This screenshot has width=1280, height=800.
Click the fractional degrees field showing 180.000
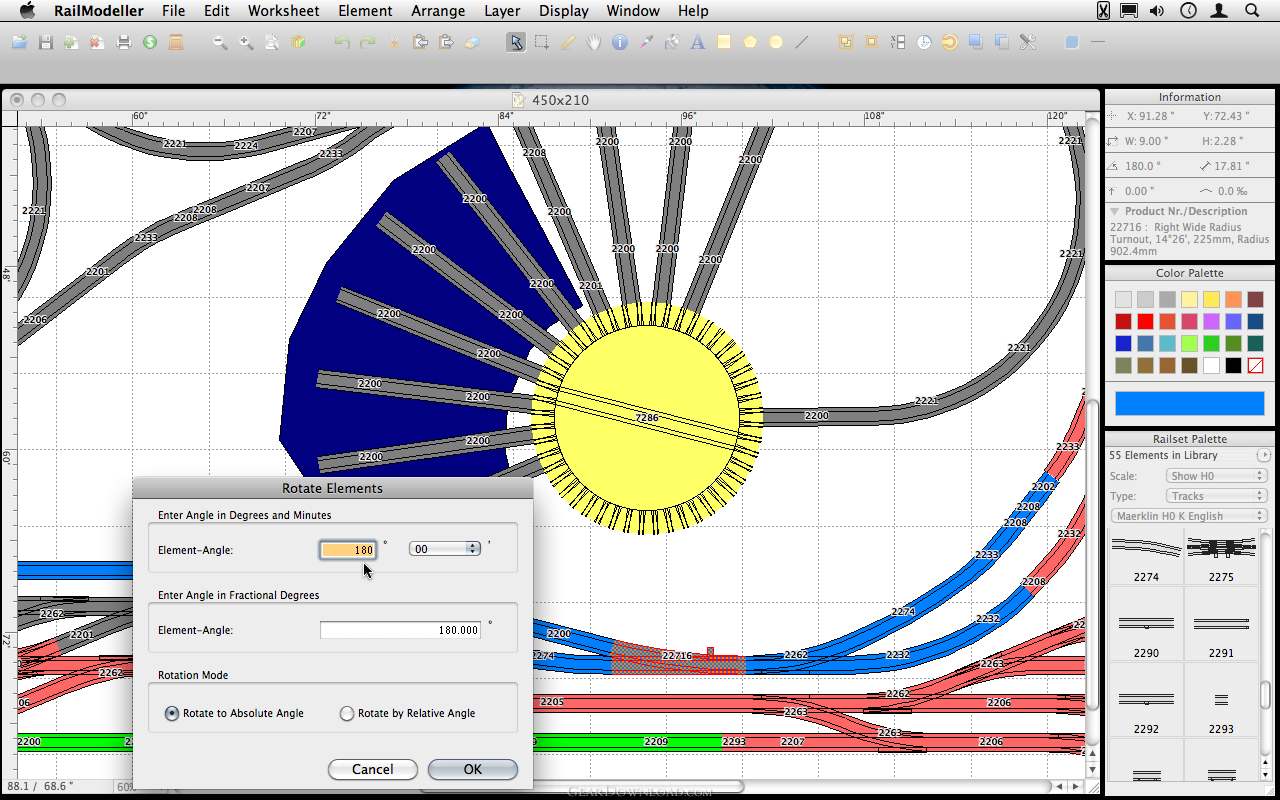400,630
